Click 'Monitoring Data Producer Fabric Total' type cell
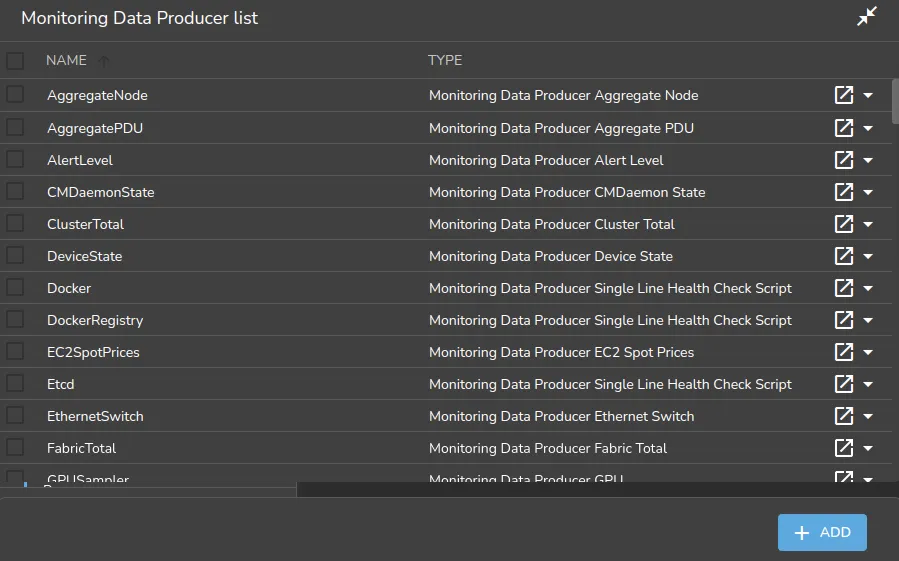This screenshot has width=899, height=561. [x=548, y=449]
